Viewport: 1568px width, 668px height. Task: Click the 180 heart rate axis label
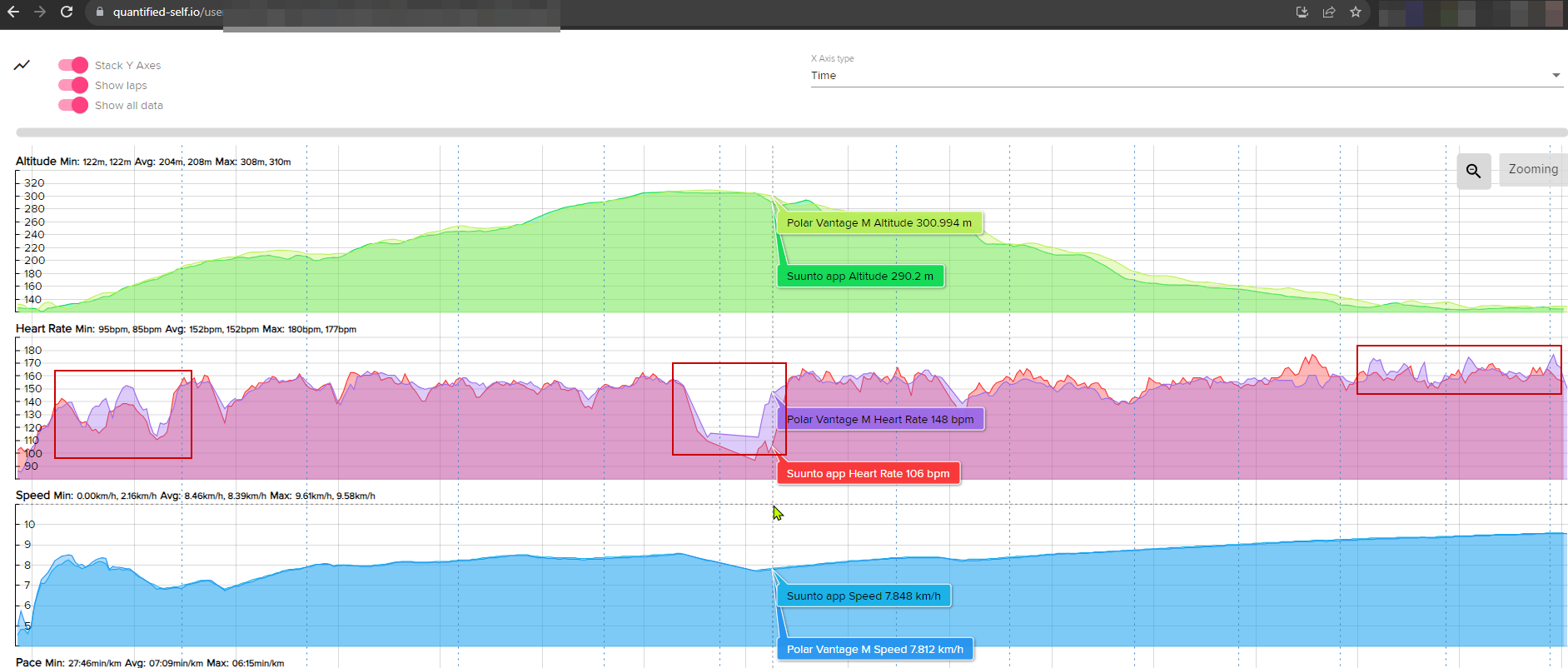point(32,350)
